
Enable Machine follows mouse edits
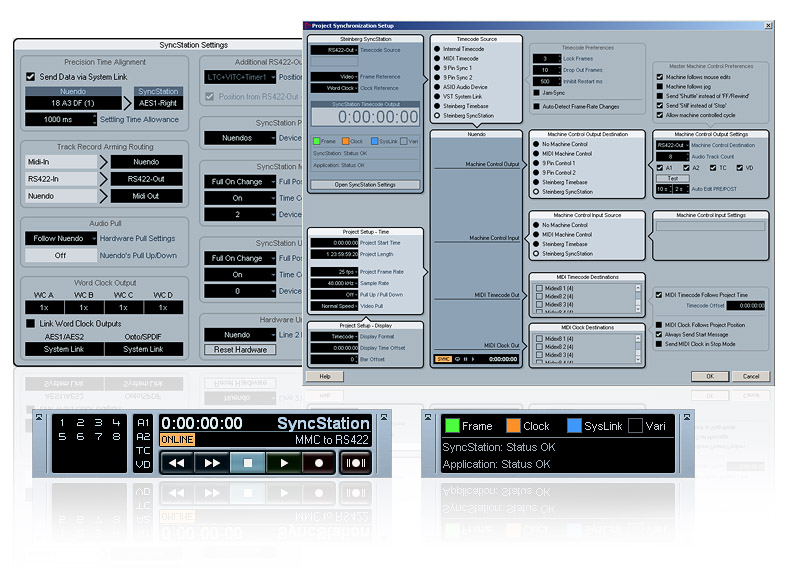[x=660, y=77]
